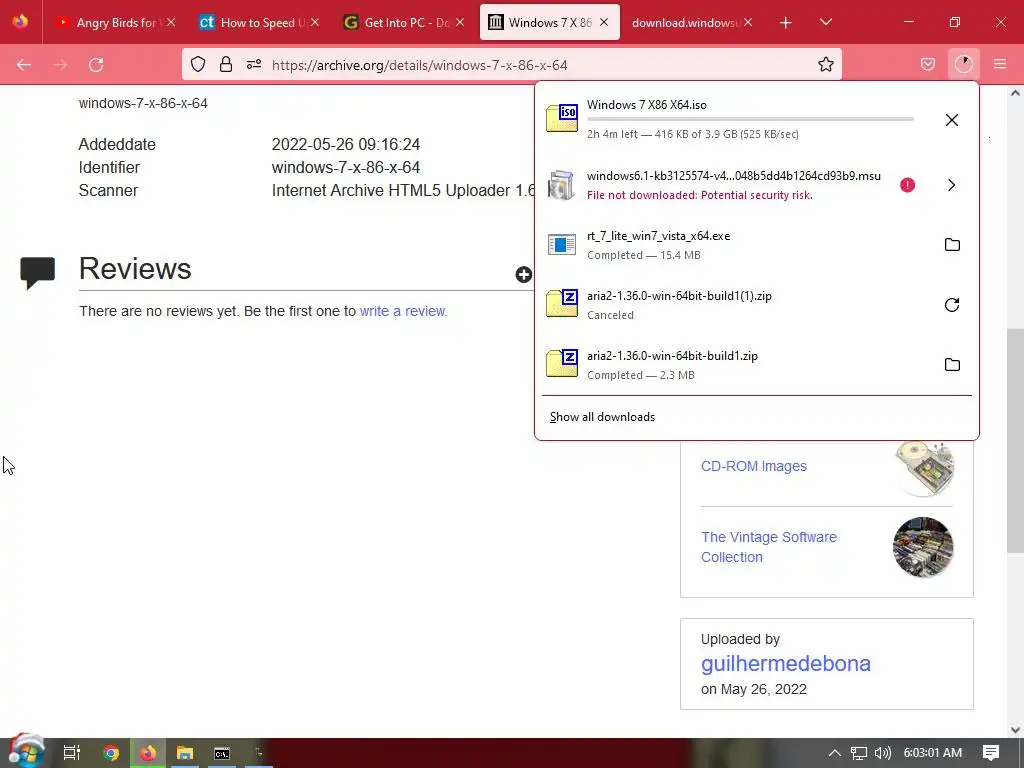
Task: Close the Get Into PC tab
Action: coord(460,22)
